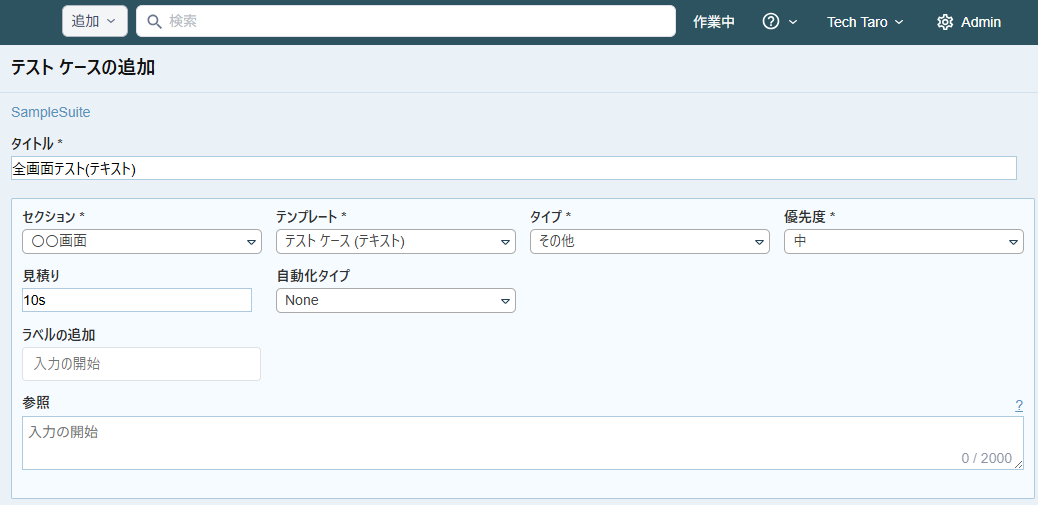This screenshot has height=505, width=1038.
Task: Click the help question mark icon
Action: point(771,21)
